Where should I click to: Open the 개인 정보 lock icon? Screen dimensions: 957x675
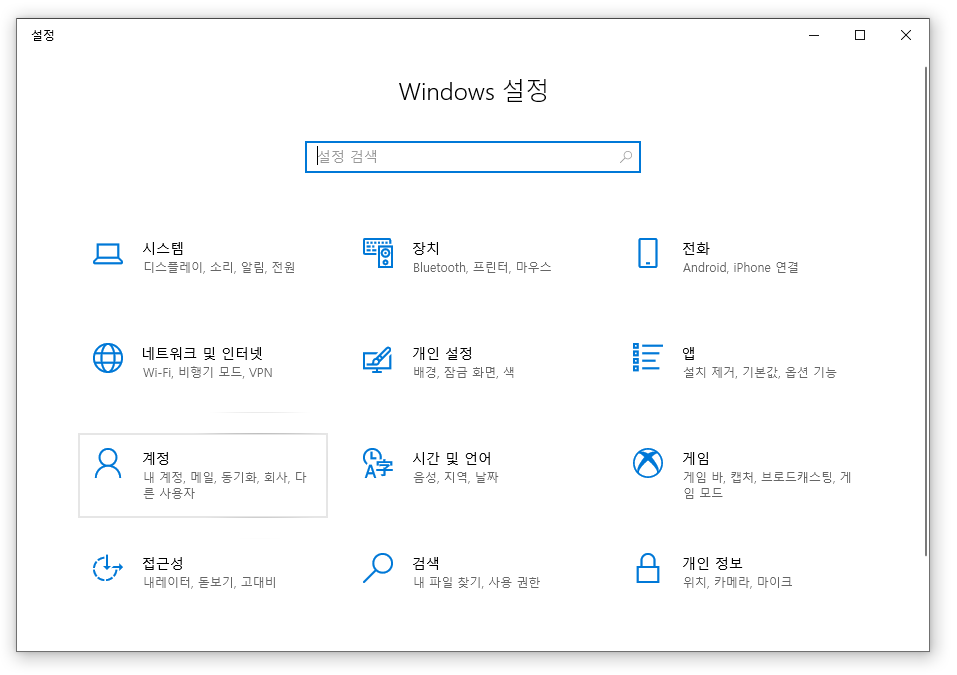pos(648,568)
